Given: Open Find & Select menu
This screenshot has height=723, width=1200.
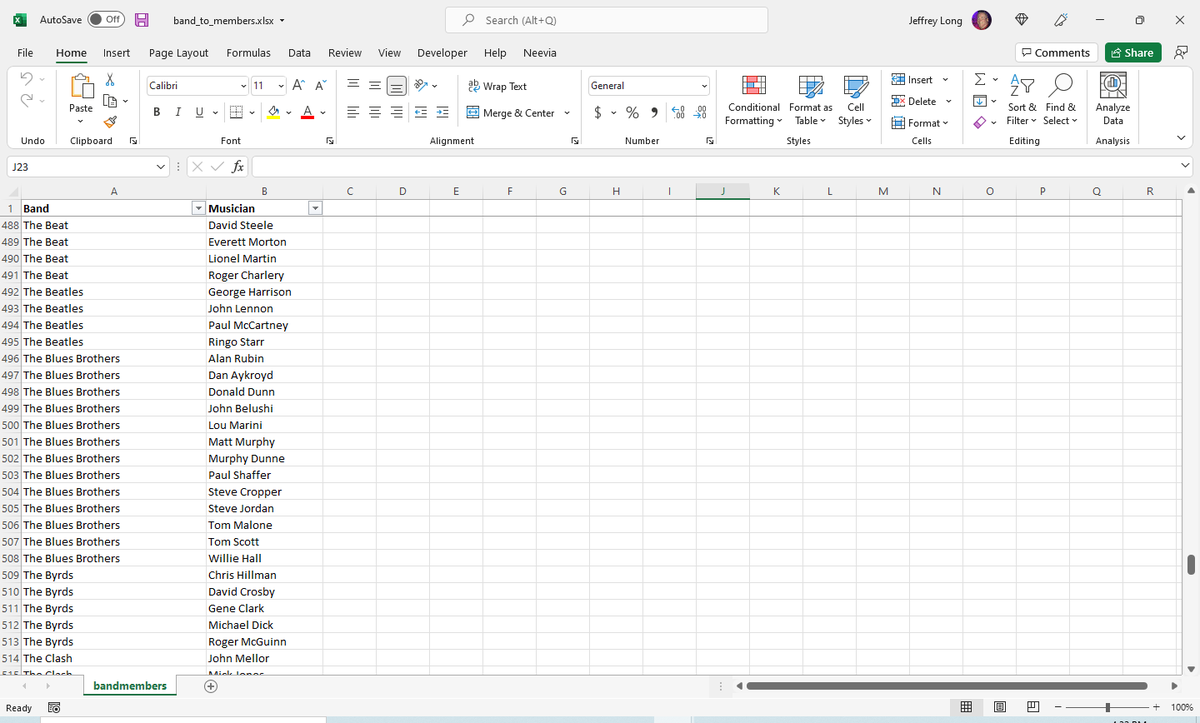Looking at the screenshot, I should [x=1060, y=101].
